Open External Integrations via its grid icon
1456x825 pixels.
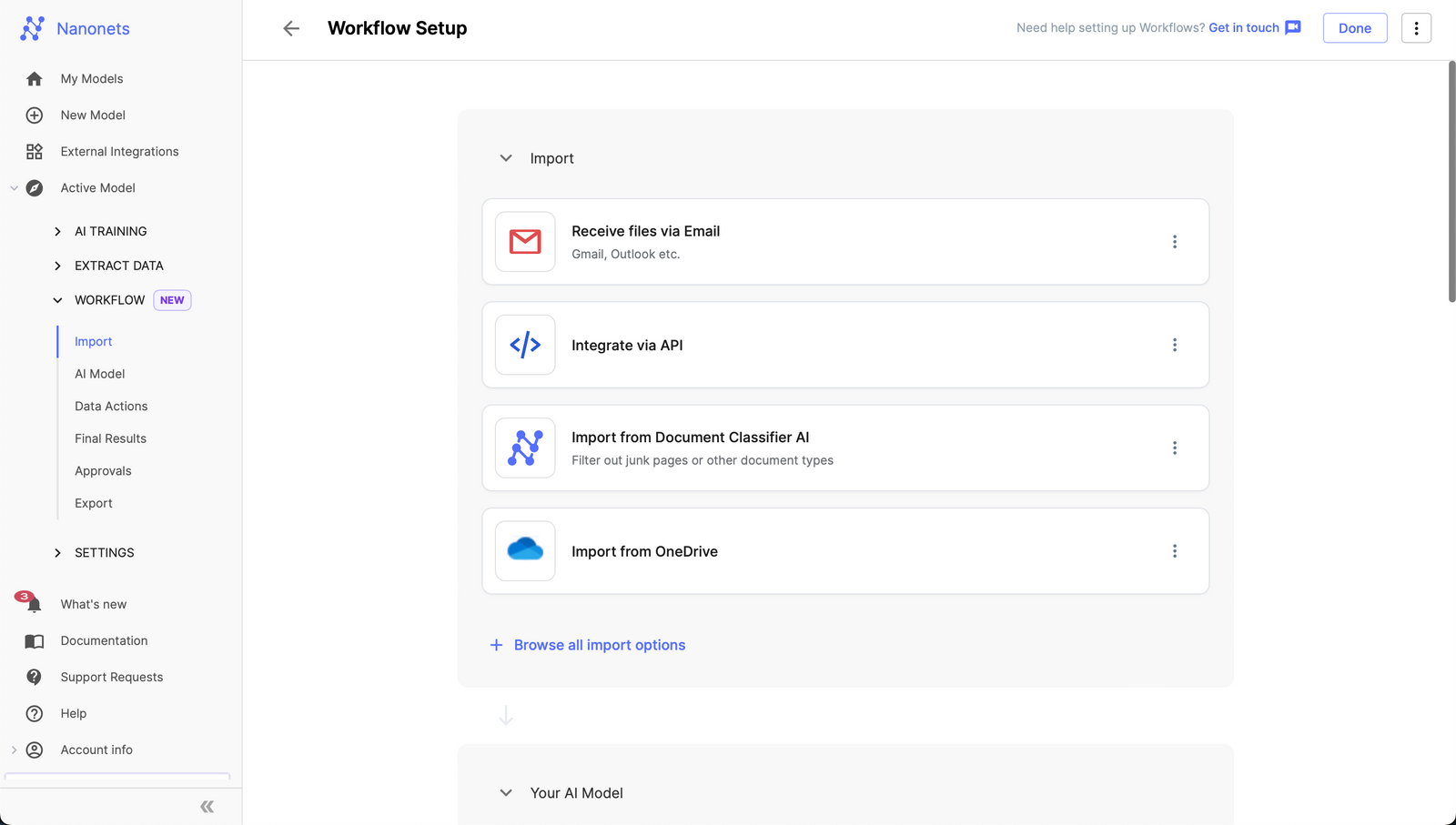click(34, 151)
